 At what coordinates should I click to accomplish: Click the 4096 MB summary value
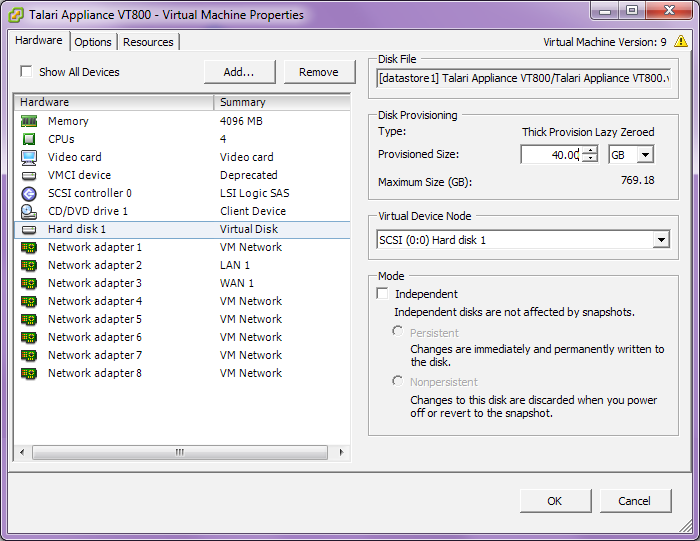coord(241,121)
